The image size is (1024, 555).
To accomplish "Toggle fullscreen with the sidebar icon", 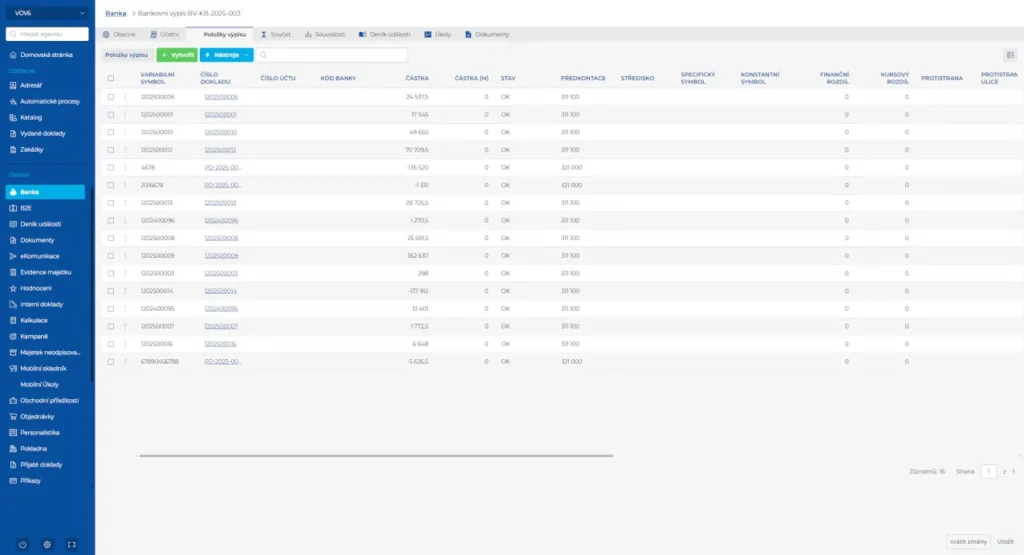I will point(71,544).
